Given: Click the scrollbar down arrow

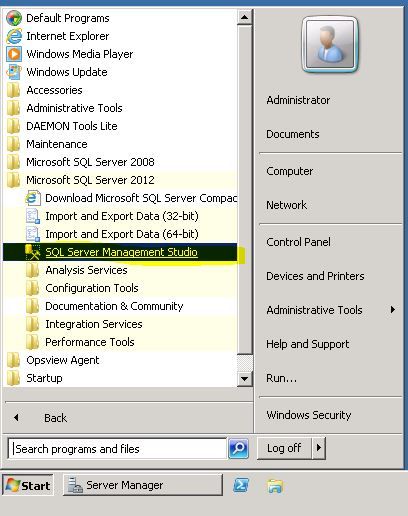Looking at the screenshot, I should [x=245, y=379].
